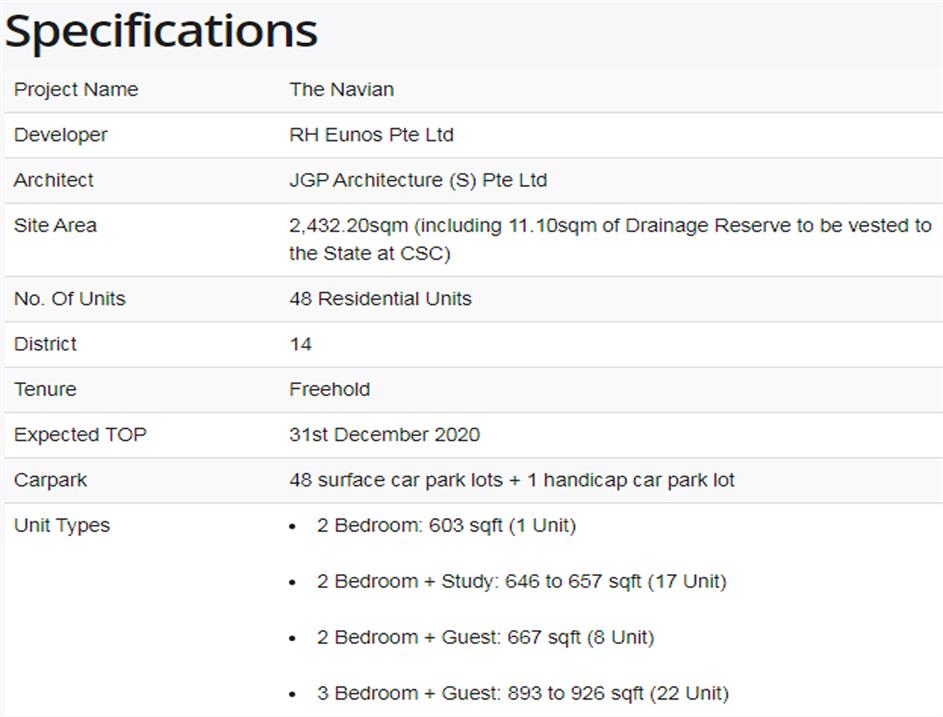Select the 48 Residential Units value
943x717 pixels.
380,298
